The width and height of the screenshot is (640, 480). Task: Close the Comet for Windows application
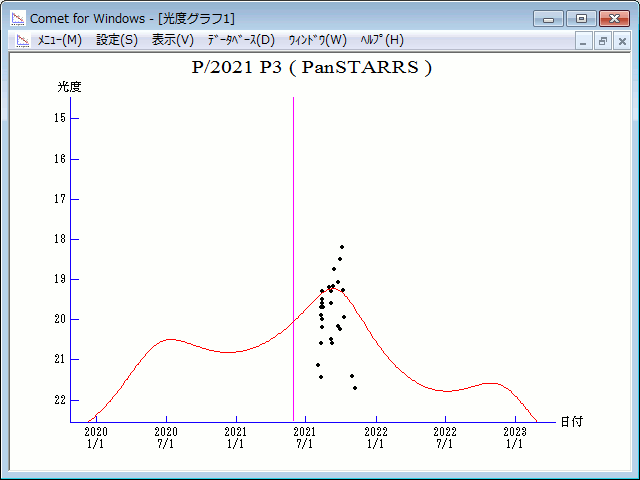pyautogui.click(x=614, y=19)
